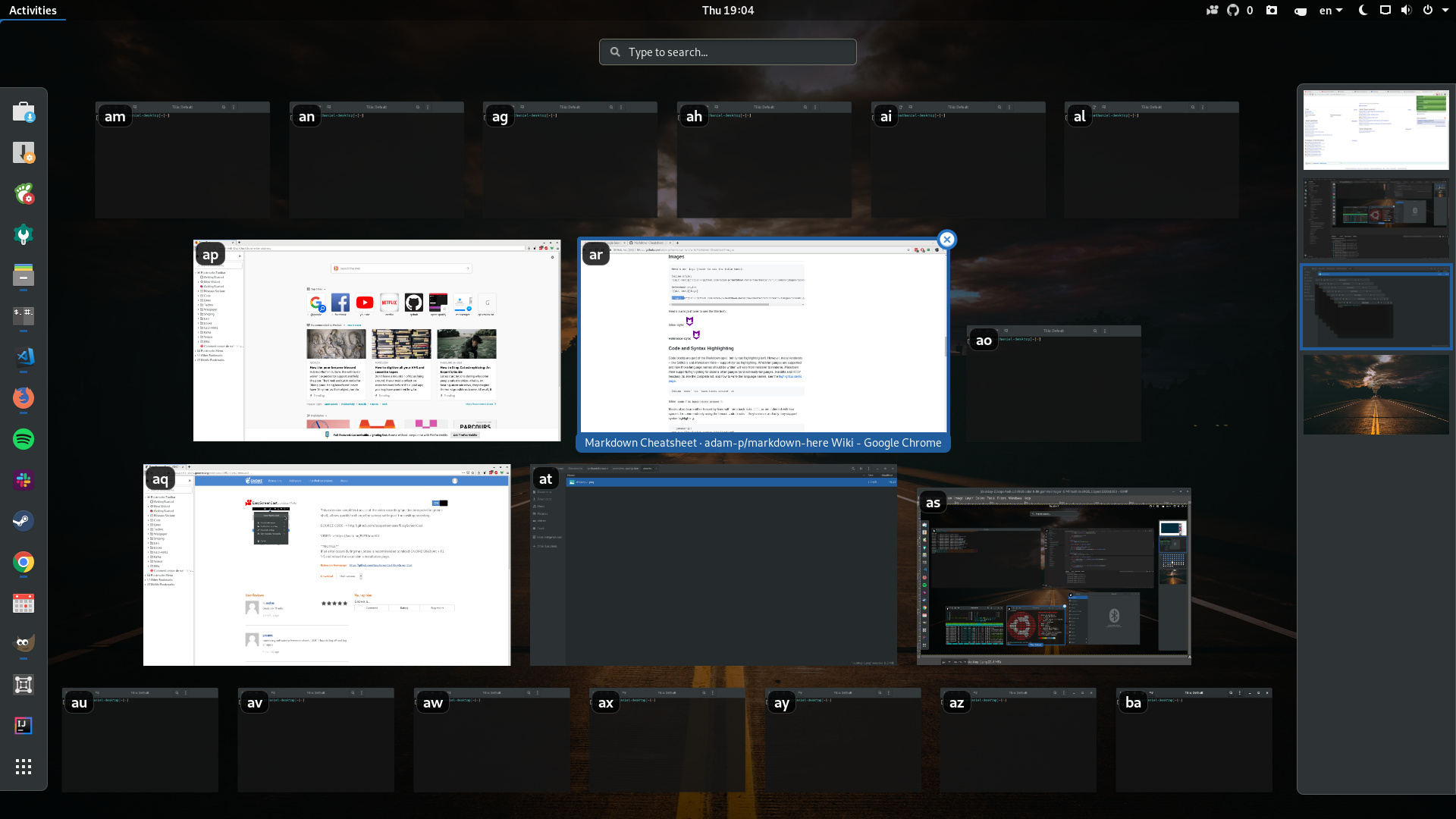
Task: Open the clock calendar dropdown Thu 19:04
Action: tap(727, 11)
